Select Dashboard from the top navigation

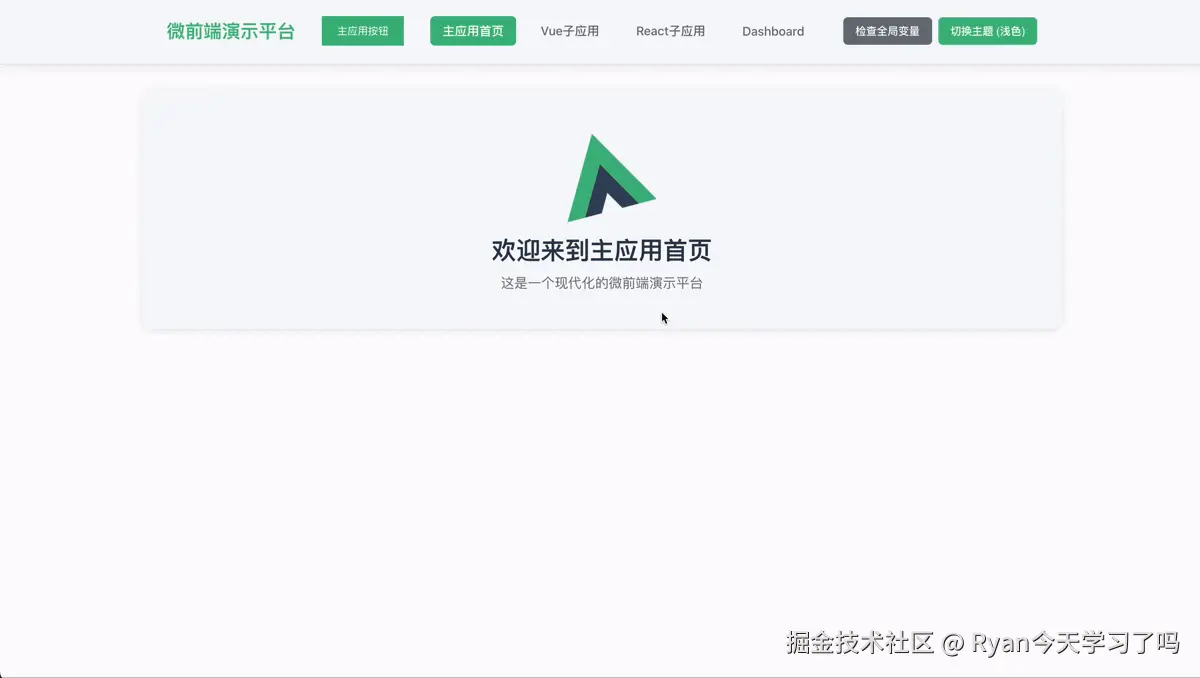click(772, 31)
